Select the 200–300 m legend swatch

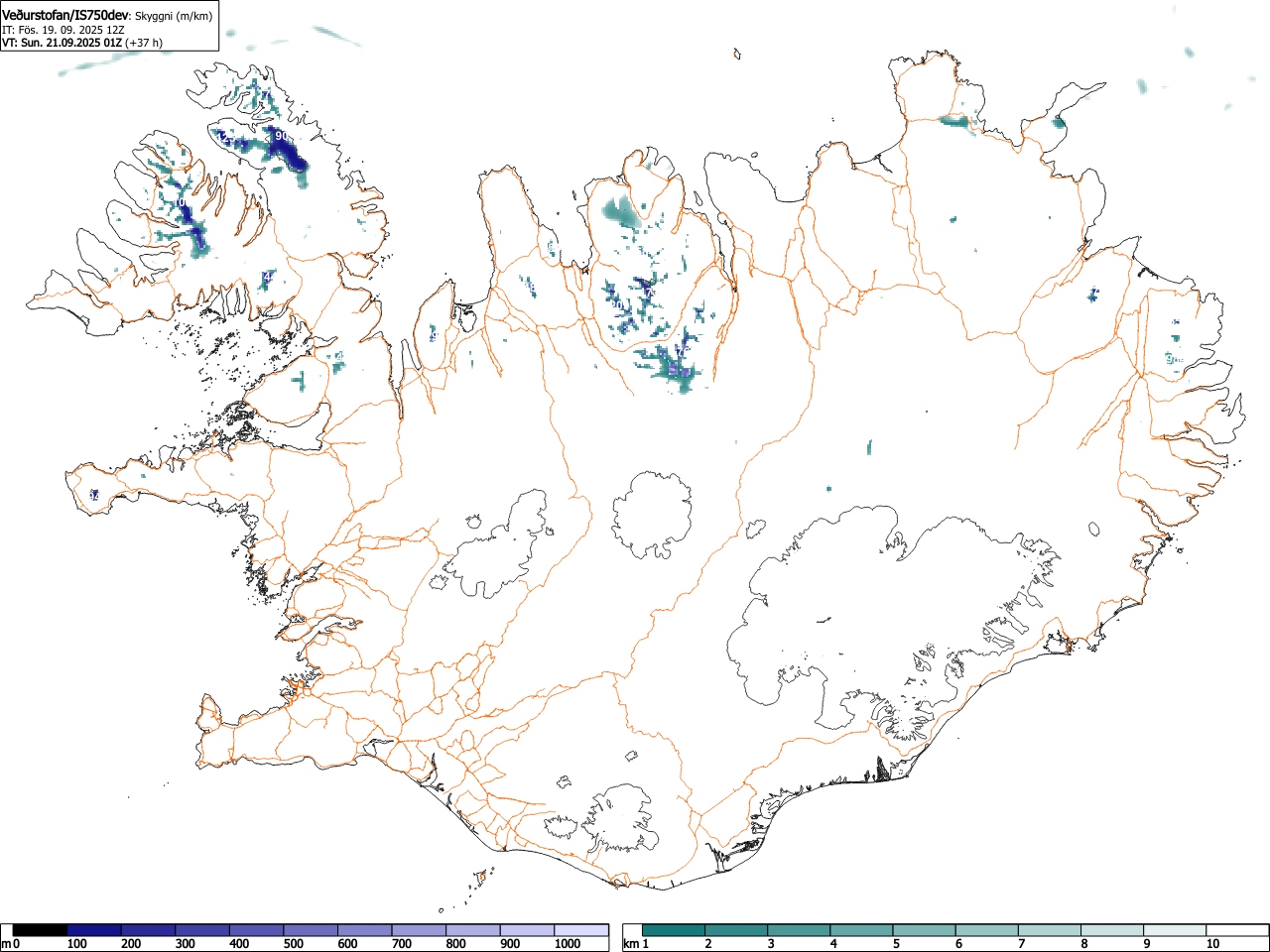pyautogui.click(x=148, y=930)
